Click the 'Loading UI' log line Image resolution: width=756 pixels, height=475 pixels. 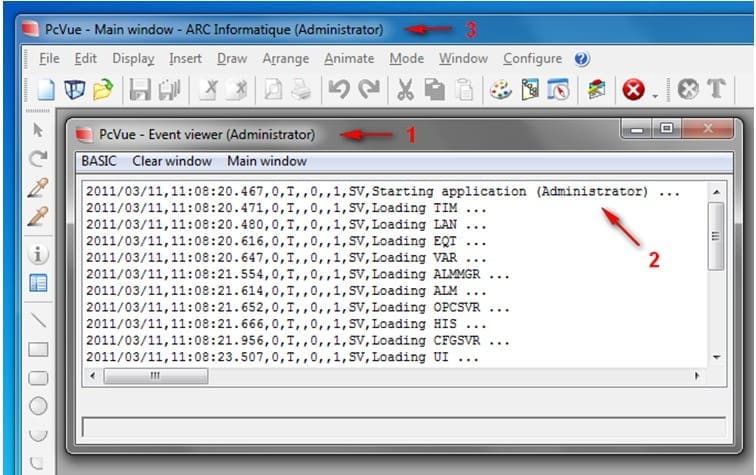(283, 357)
